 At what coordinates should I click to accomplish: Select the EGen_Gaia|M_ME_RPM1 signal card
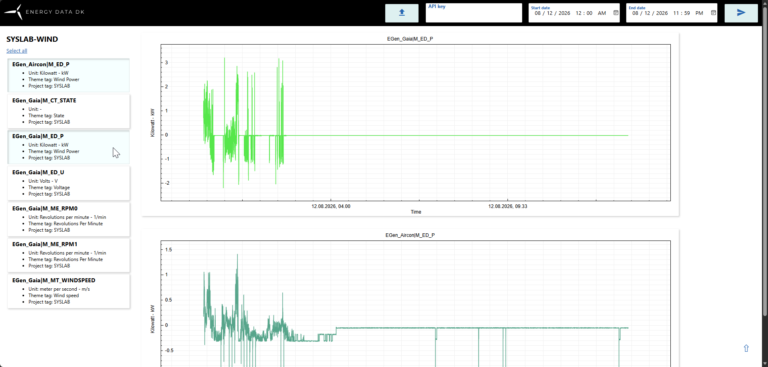[x=69, y=255]
